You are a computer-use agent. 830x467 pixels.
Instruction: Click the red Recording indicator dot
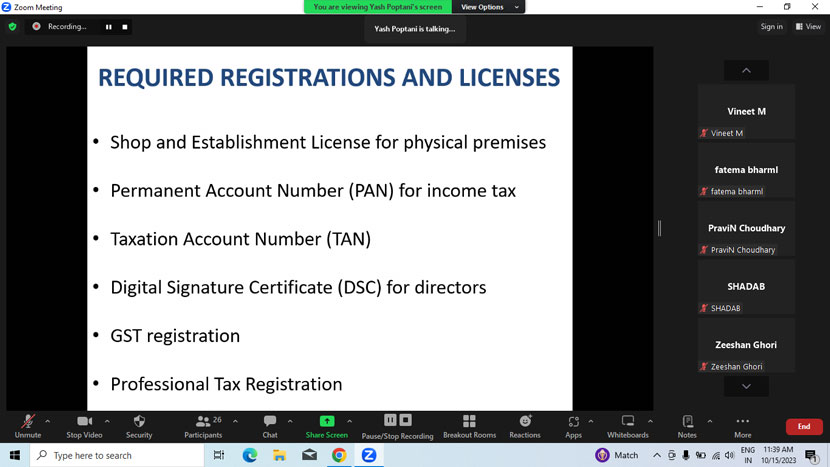pyautogui.click(x=36, y=26)
